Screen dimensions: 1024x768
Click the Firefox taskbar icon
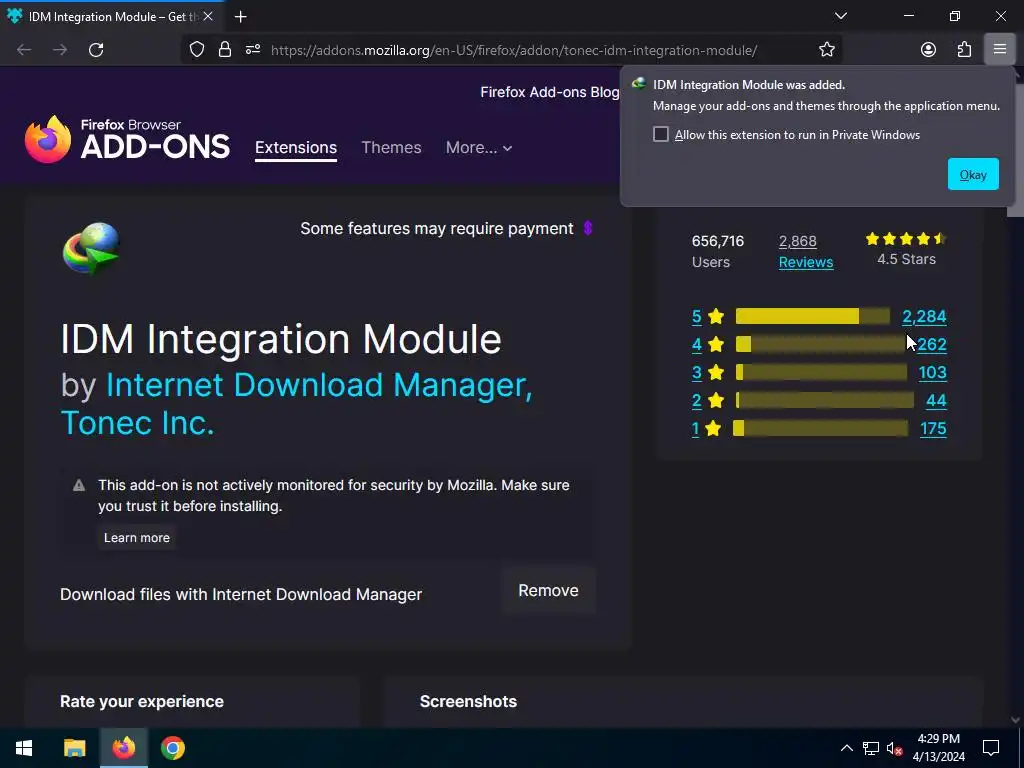(x=123, y=748)
